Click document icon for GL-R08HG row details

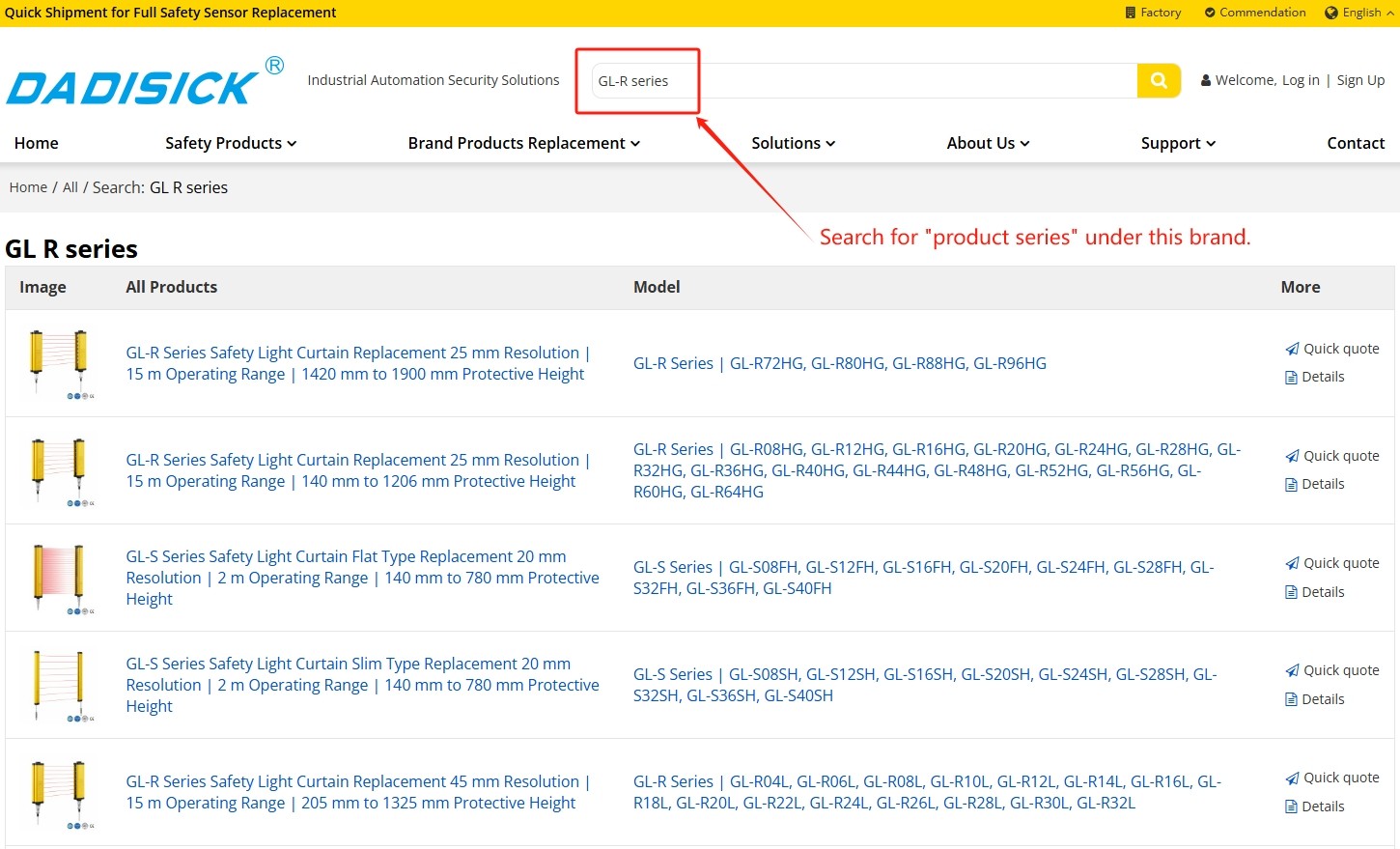pos(1291,485)
